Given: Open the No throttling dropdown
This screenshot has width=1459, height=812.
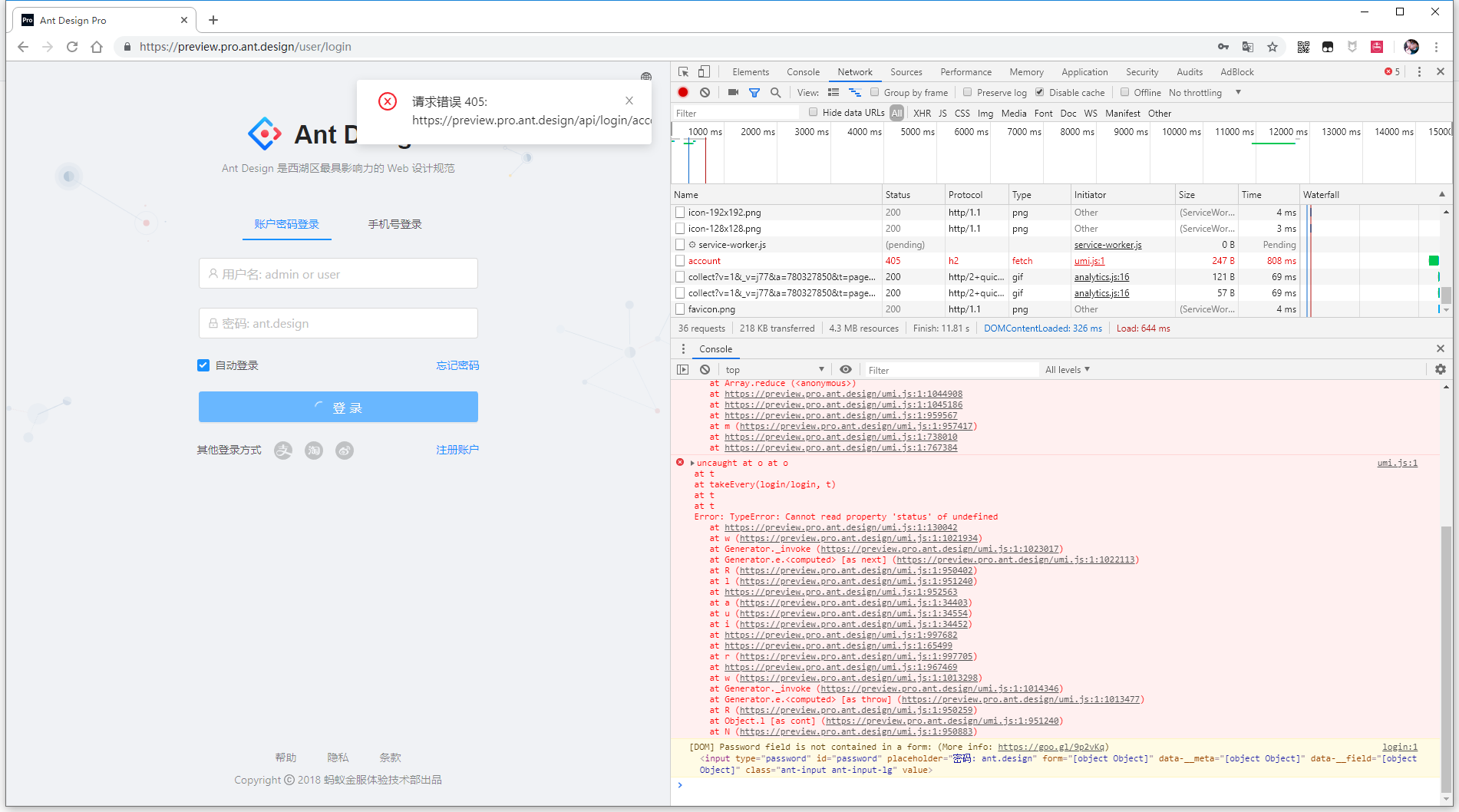Looking at the screenshot, I should pyautogui.click(x=1204, y=92).
